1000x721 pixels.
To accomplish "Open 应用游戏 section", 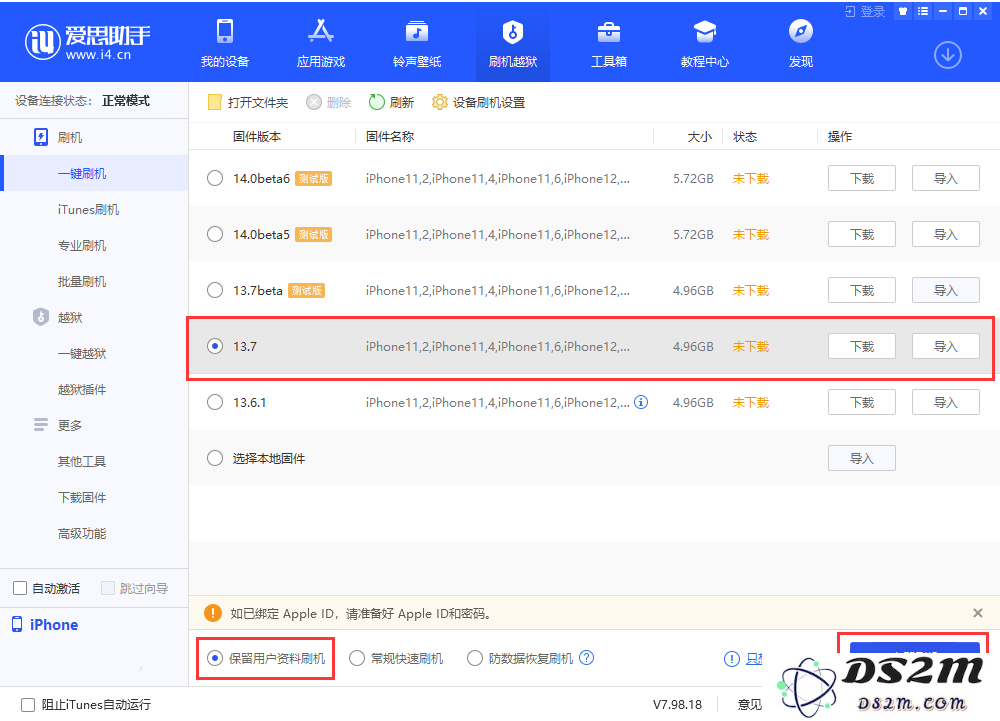I will (321, 43).
